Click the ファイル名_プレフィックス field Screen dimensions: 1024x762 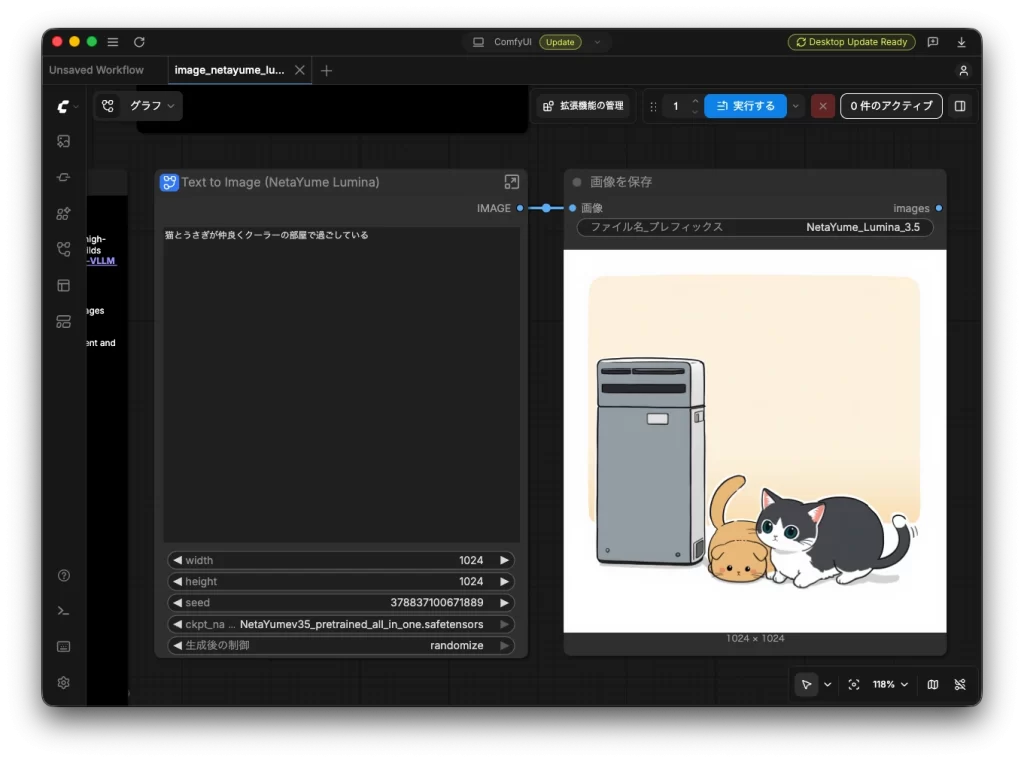755,227
